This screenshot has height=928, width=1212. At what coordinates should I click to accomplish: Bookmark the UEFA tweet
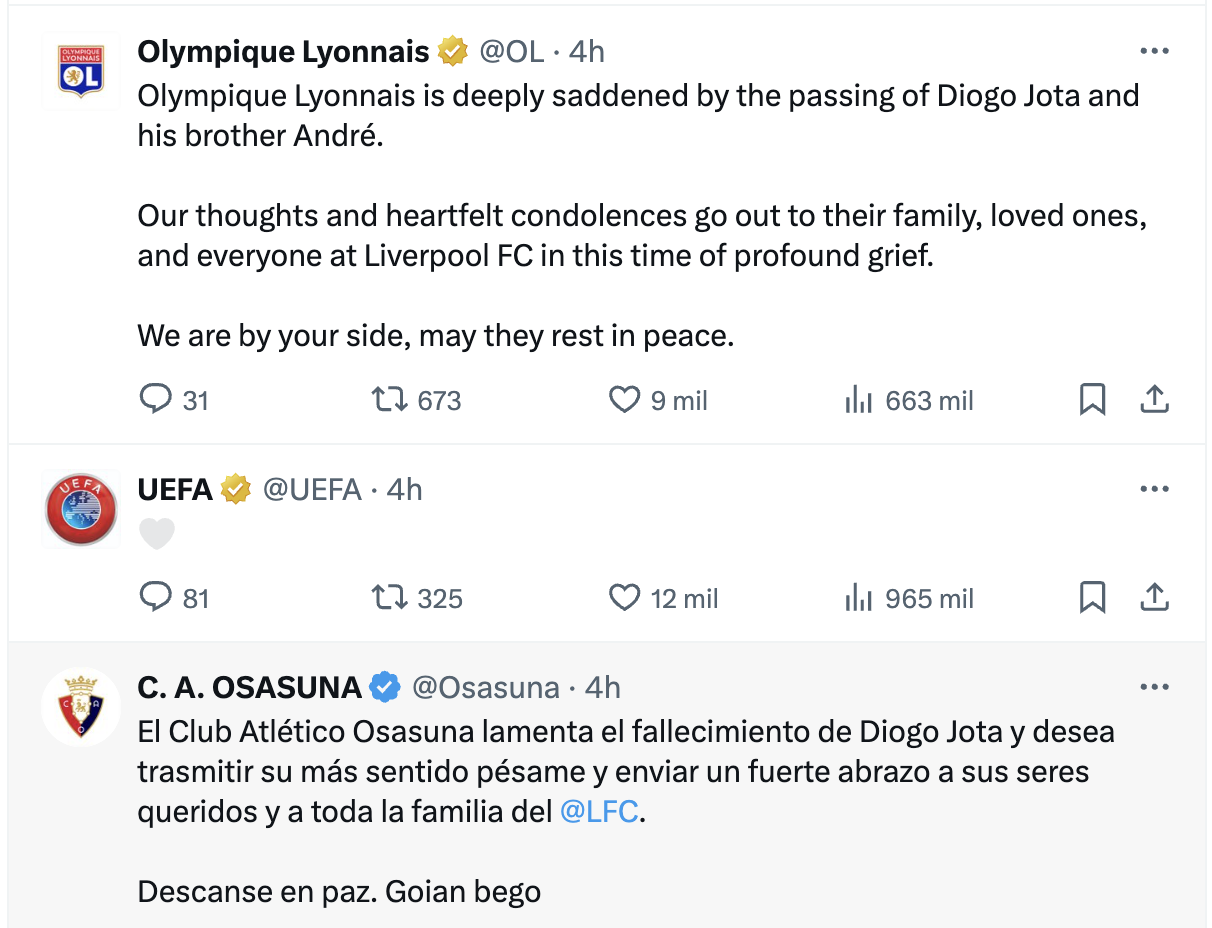click(1092, 598)
